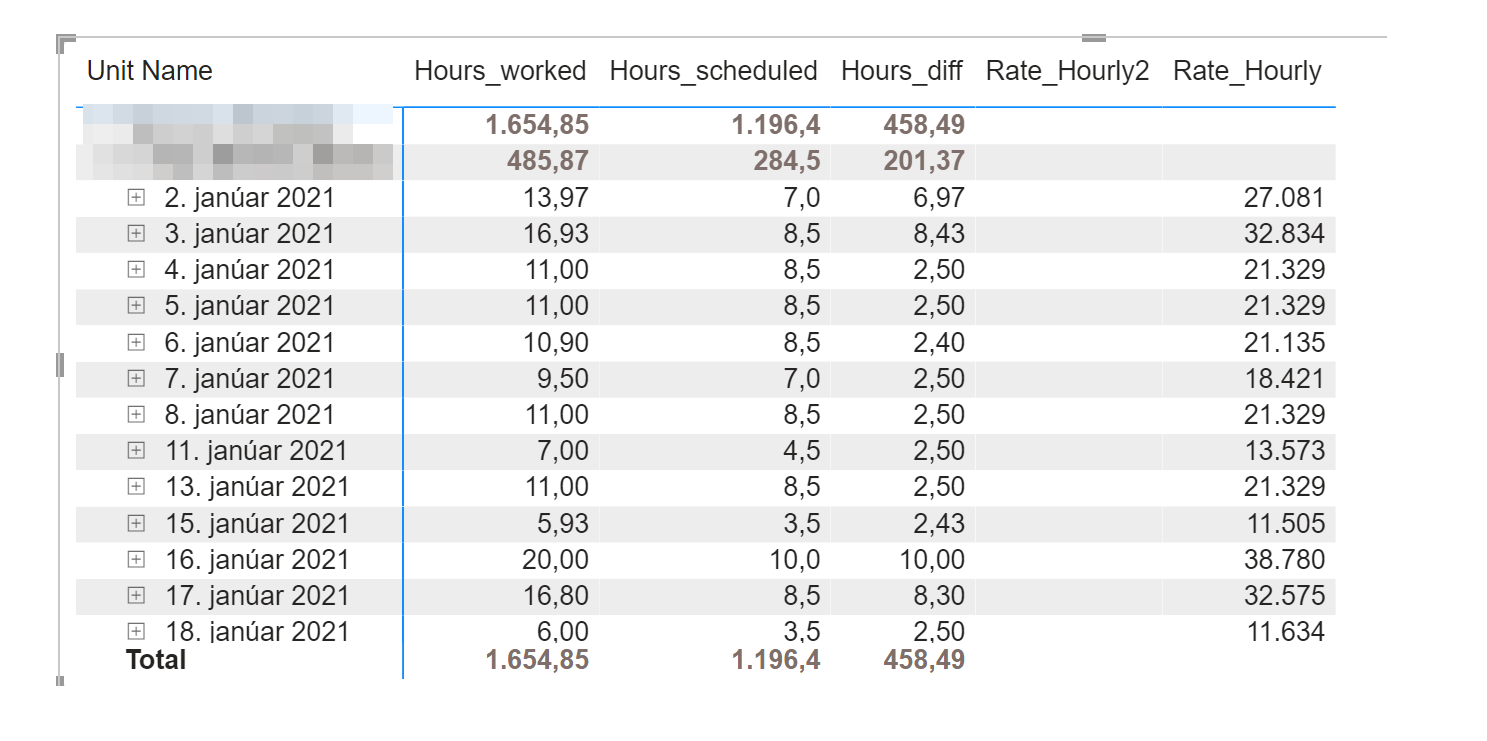Expand the 8. janúar 2021 row
Viewport: 1487px width, 741px height.
point(136,415)
